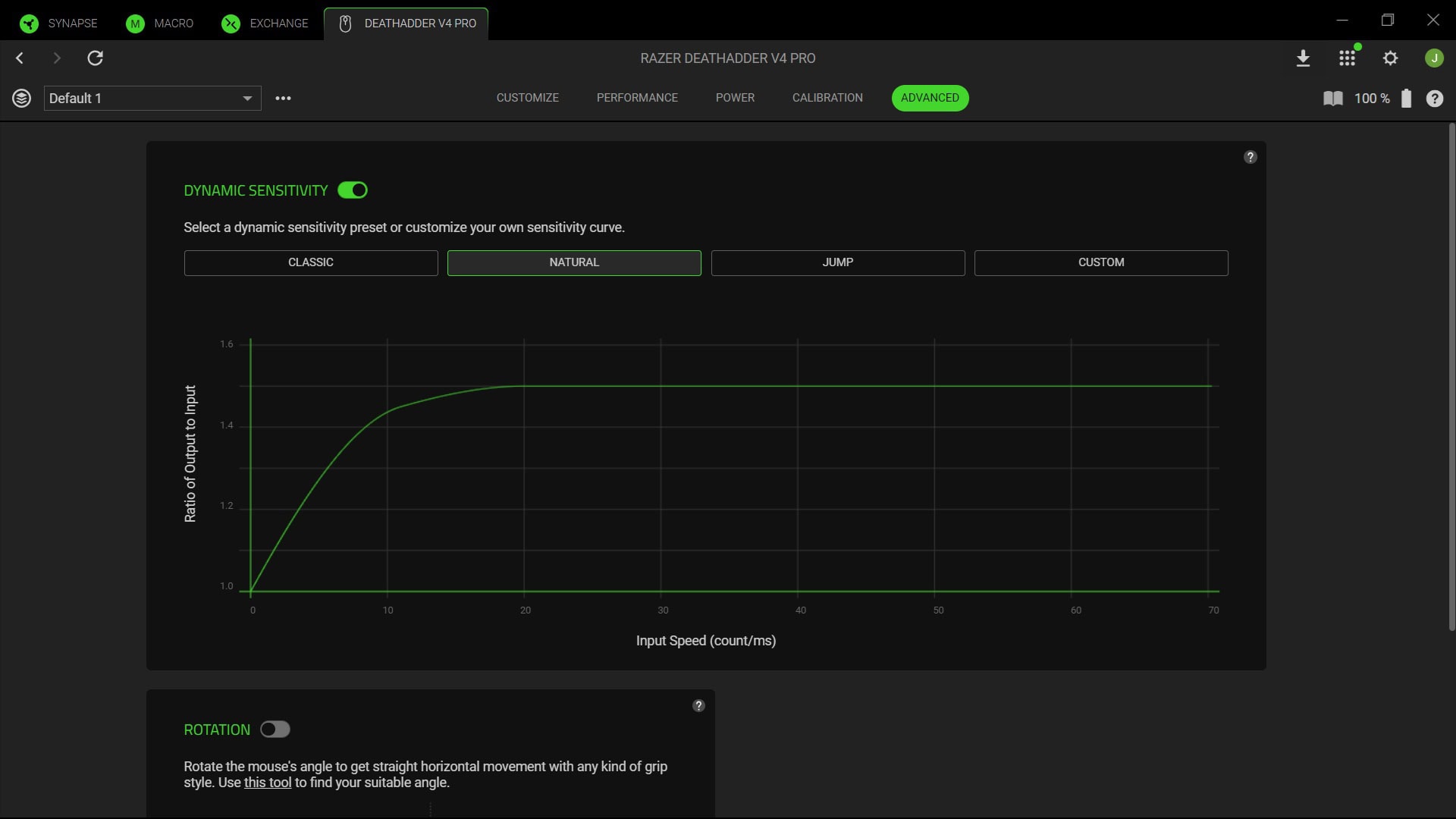Image resolution: width=1456 pixels, height=819 pixels.
Task: Open the profile more options ellipsis
Action: [x=283, y=99]
